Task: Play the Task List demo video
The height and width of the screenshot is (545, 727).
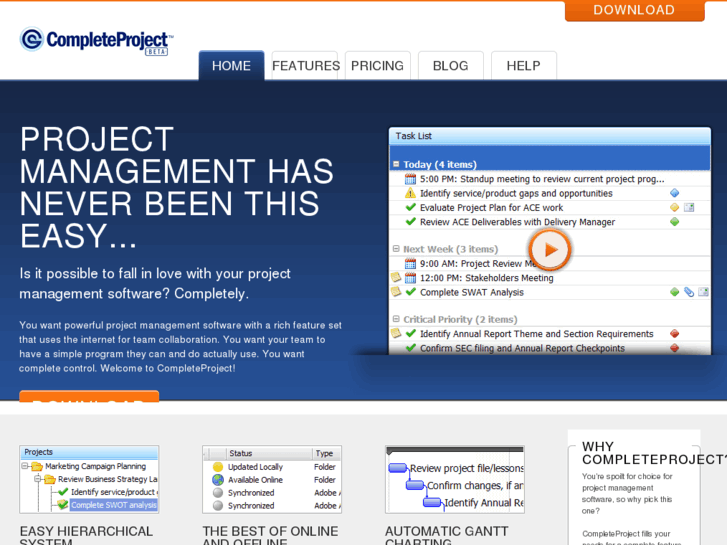Action: pos(550,250)
